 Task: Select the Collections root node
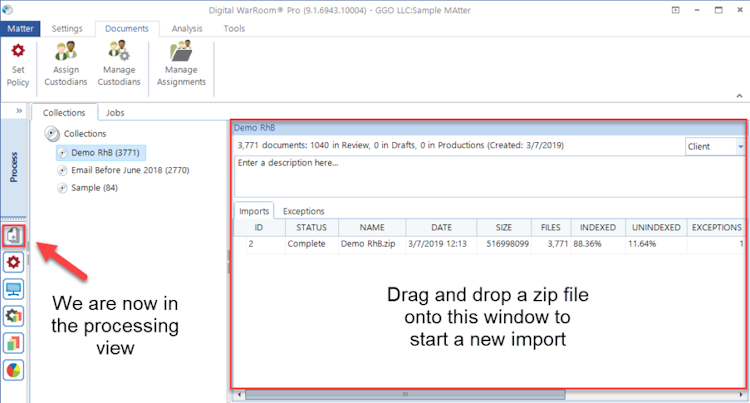(x=85, y=134)
